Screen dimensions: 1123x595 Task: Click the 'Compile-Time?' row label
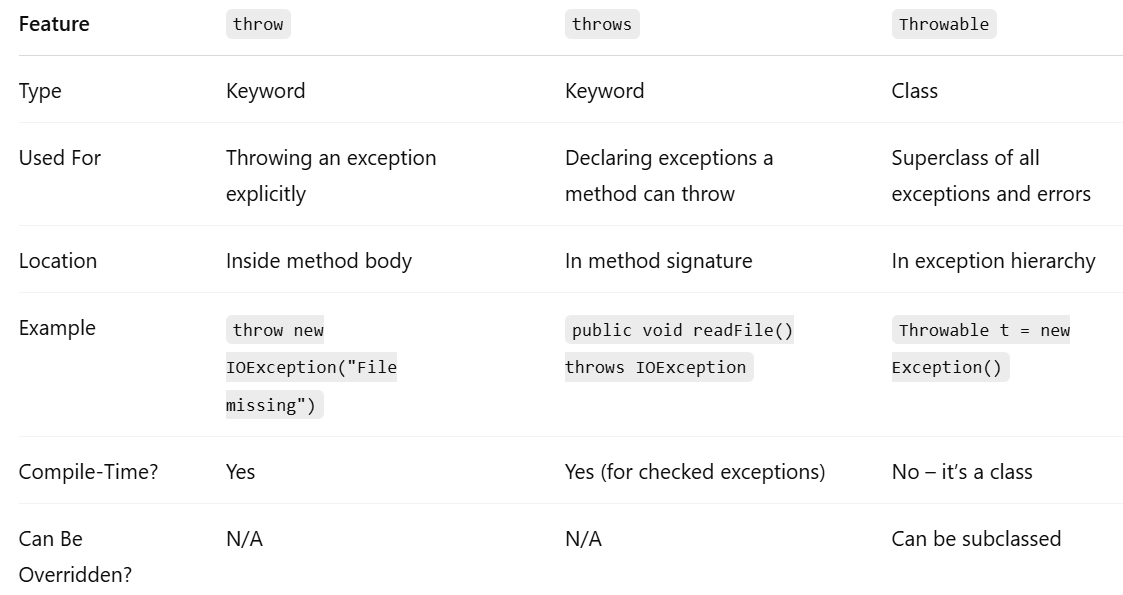(x=88, y=472)
